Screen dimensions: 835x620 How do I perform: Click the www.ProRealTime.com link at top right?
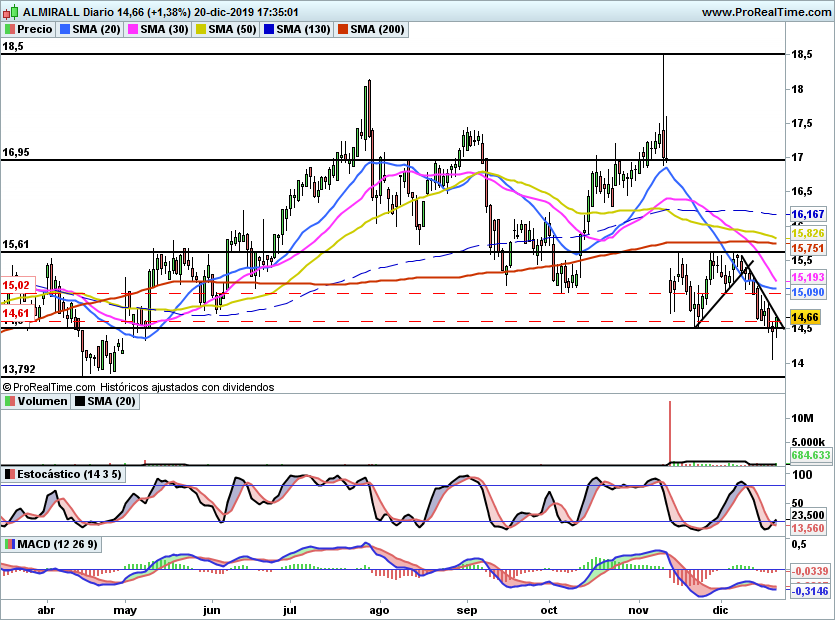pyautogui.click(x=765, y=11)
